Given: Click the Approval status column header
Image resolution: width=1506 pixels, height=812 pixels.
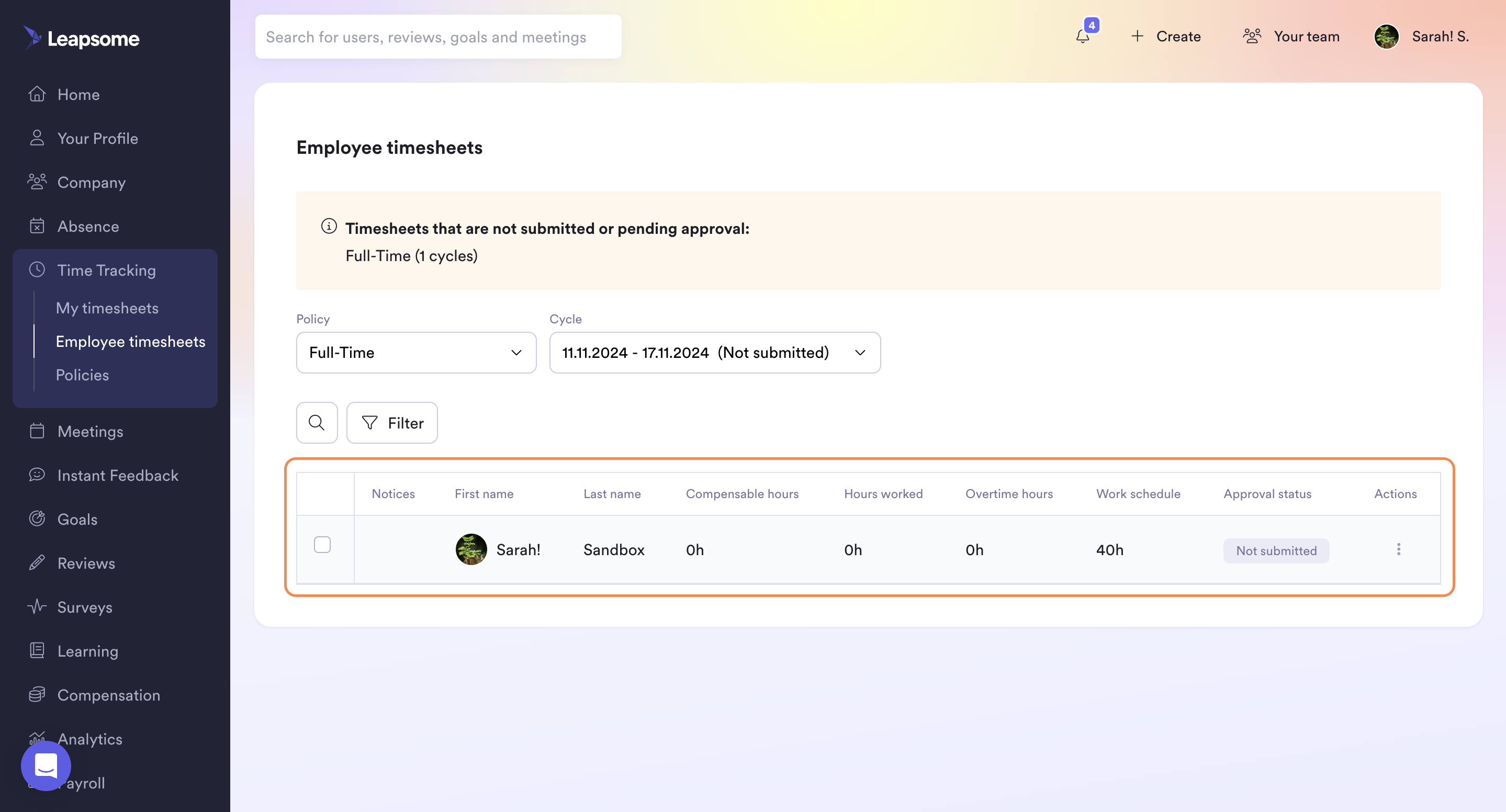Looking at the screenshot, I should [x=1267, y=494].
